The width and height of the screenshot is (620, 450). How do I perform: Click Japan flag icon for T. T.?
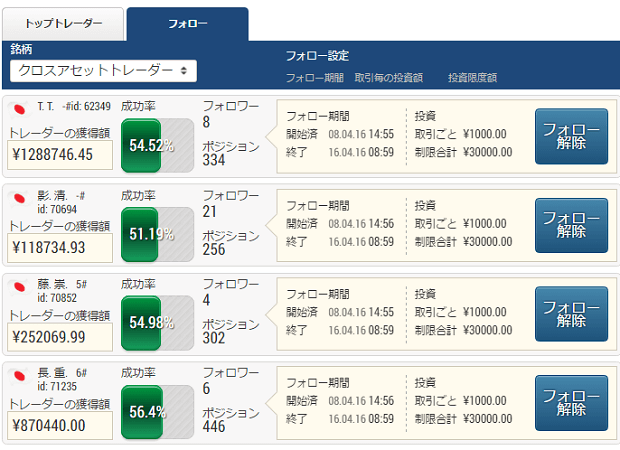[19, 109]
